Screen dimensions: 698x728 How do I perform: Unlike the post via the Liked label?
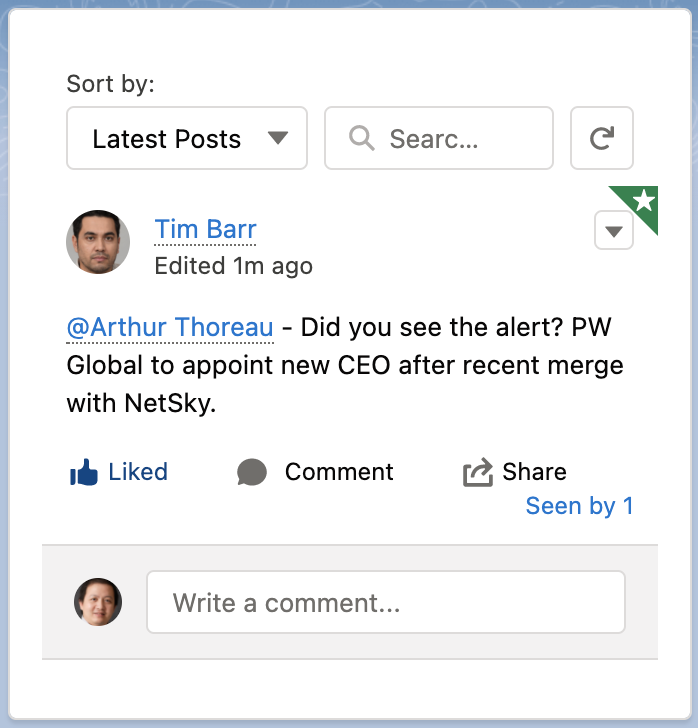click(x=138, y=472)
